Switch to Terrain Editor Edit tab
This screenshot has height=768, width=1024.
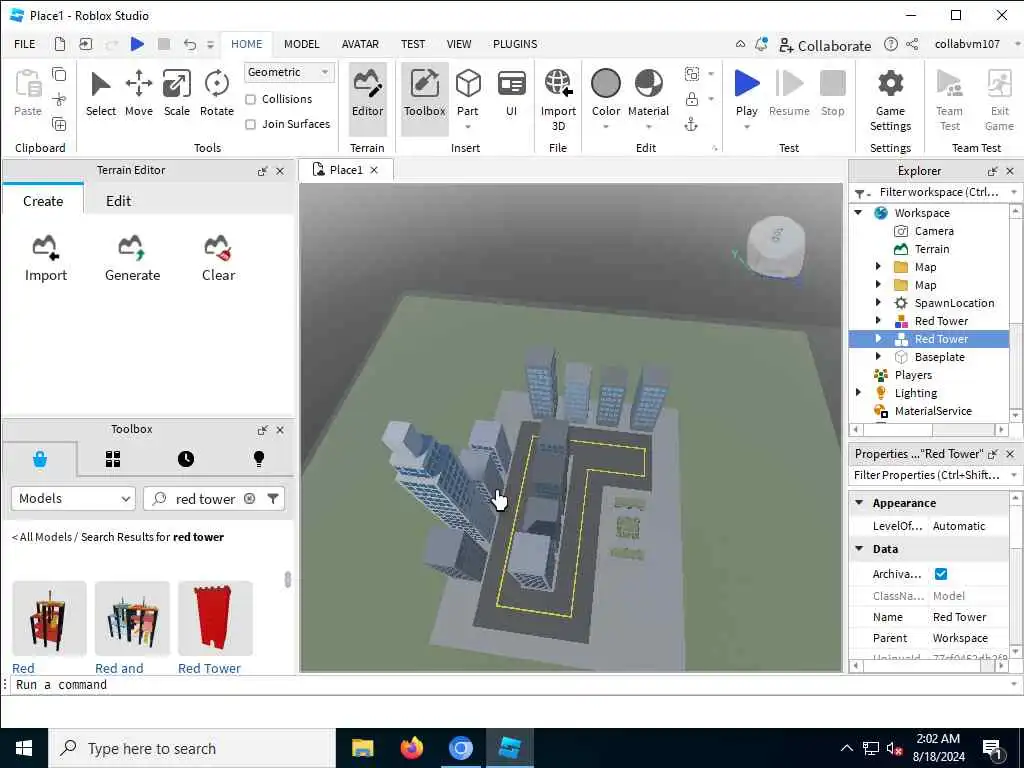click(118, 200)
